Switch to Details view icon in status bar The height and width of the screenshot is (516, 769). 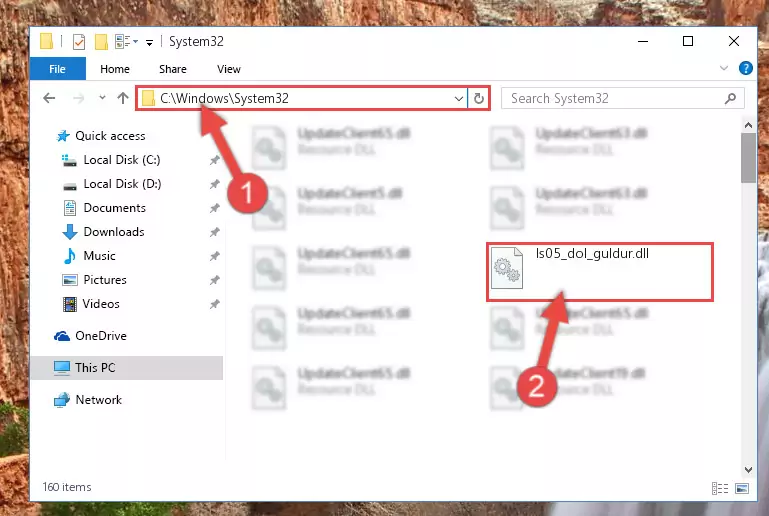[720, 489]
